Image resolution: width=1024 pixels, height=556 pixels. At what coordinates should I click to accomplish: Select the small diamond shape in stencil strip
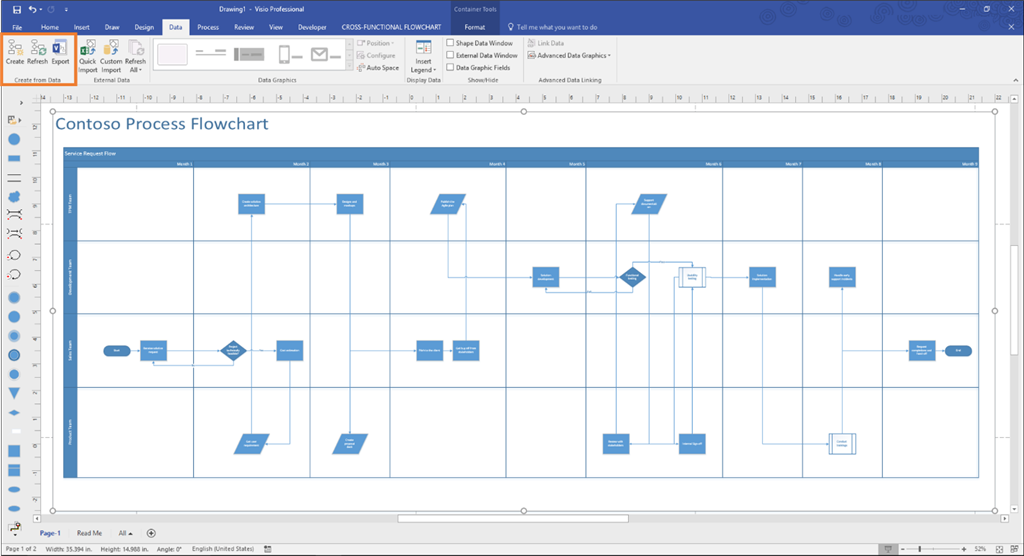coord(14,413)
